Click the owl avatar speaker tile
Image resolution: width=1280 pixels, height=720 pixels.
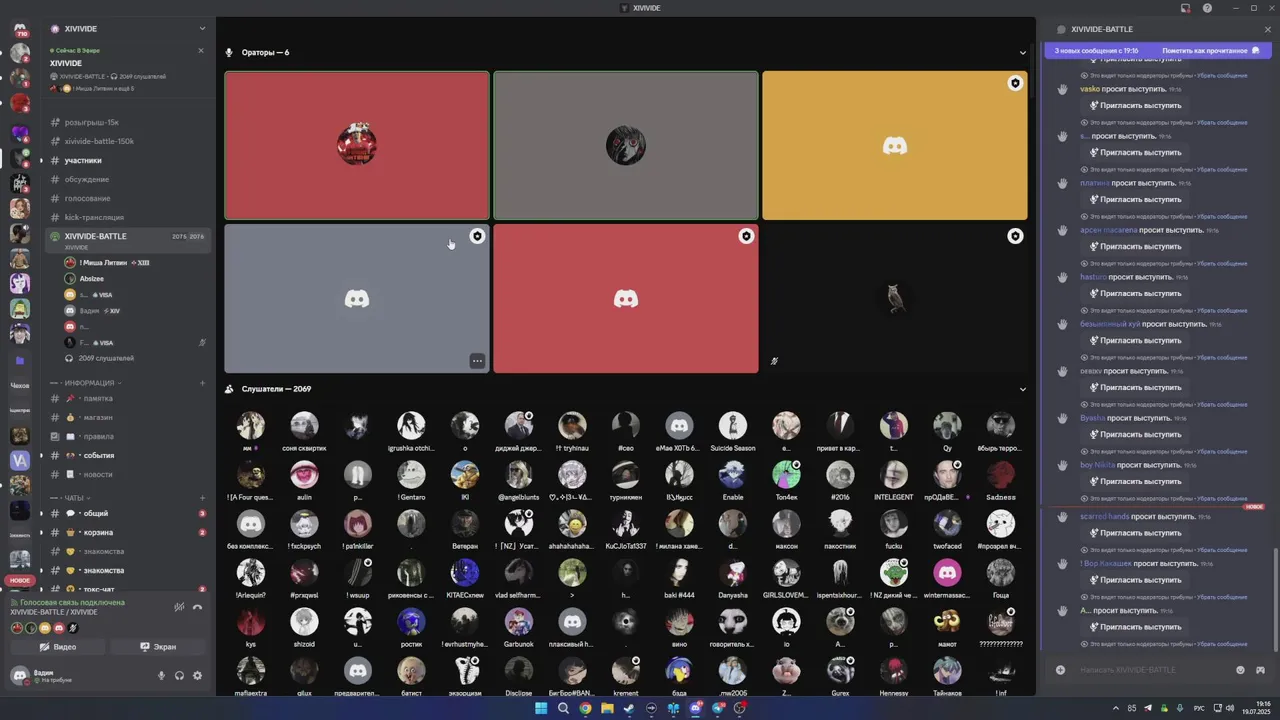point(895,298)
